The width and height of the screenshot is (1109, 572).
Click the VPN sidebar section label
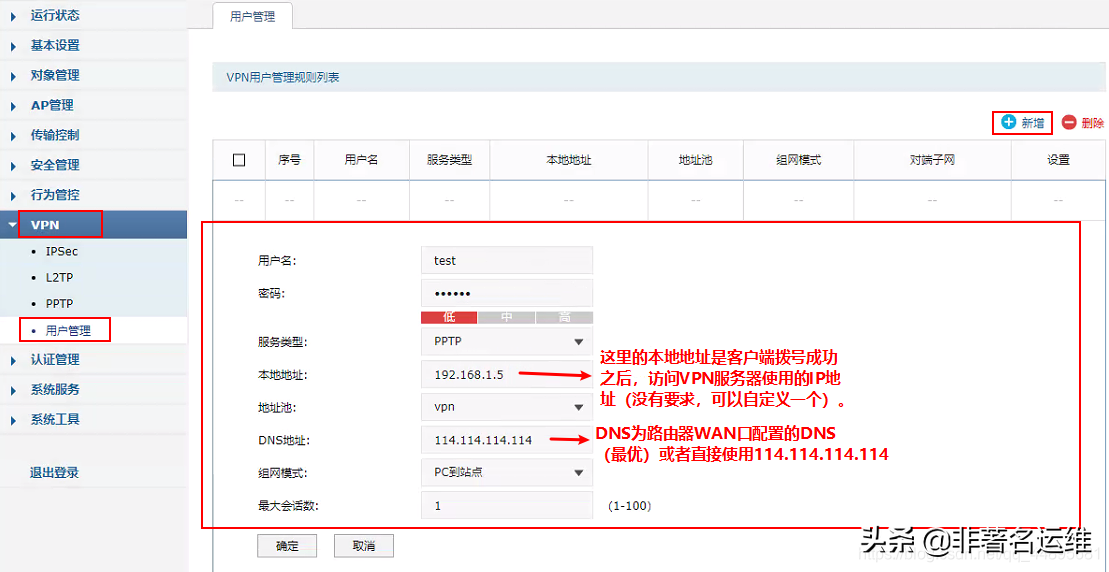click(45, 225)
